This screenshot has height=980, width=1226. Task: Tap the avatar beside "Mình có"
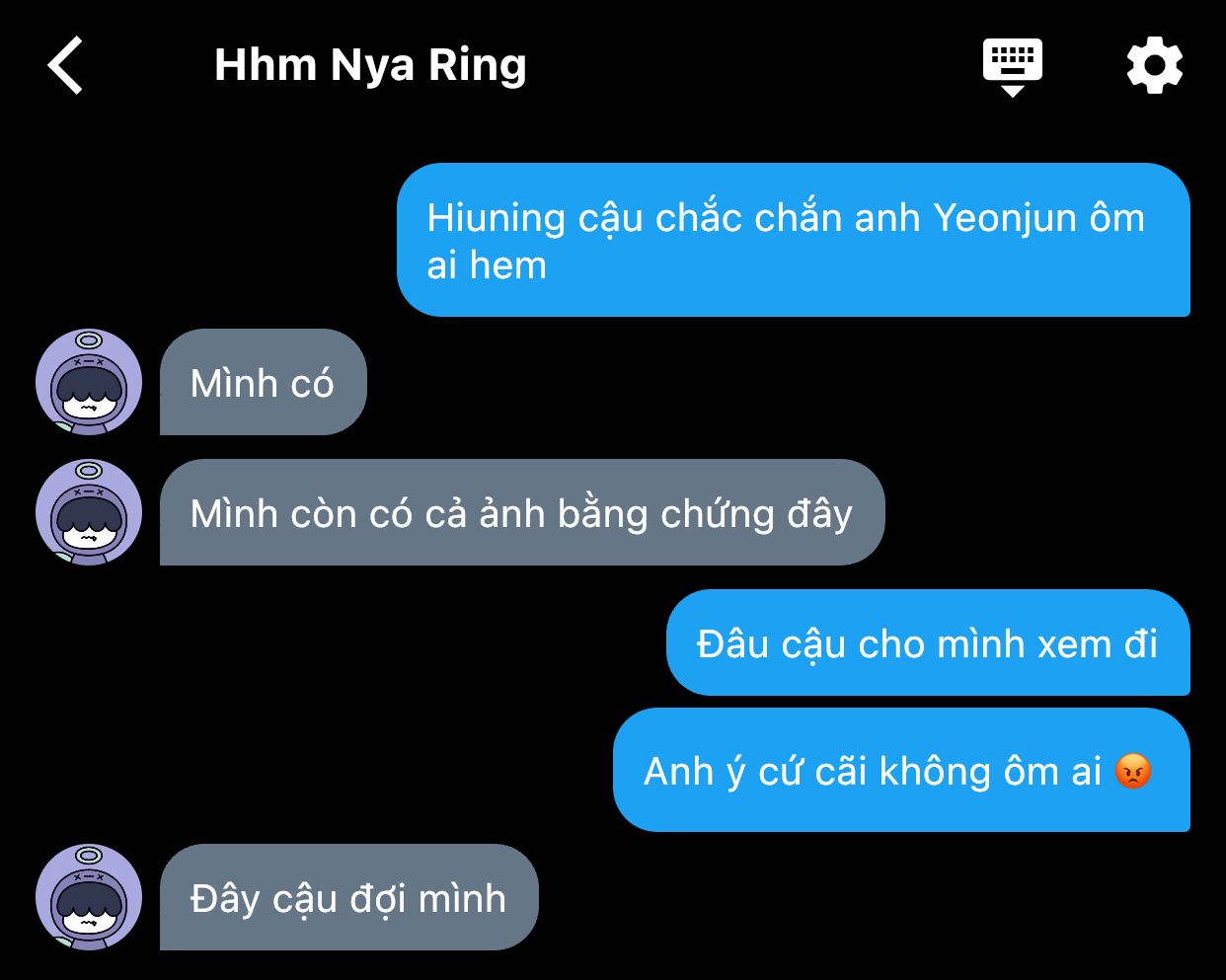coord(89,382)
